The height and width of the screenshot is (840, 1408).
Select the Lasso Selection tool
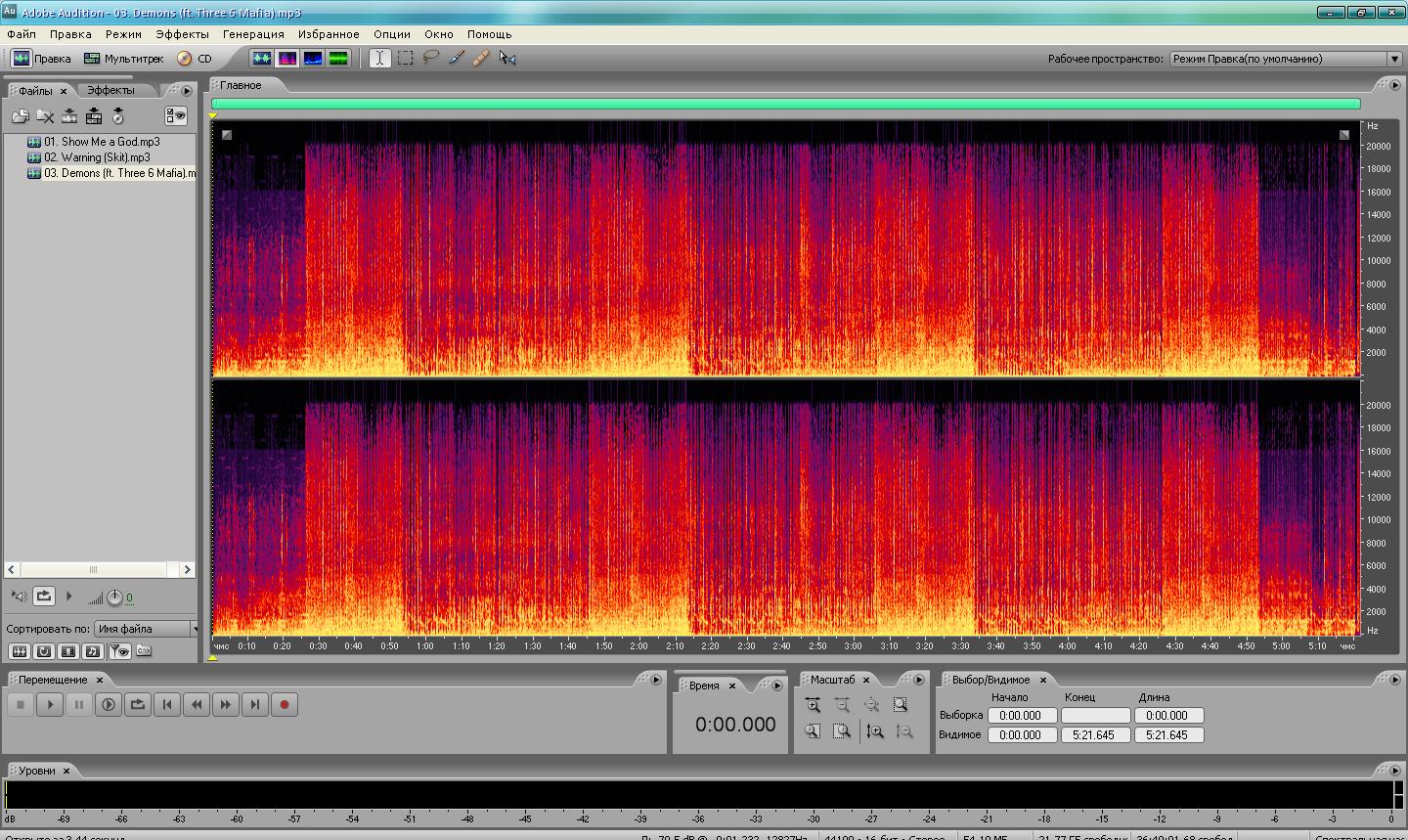430,59
